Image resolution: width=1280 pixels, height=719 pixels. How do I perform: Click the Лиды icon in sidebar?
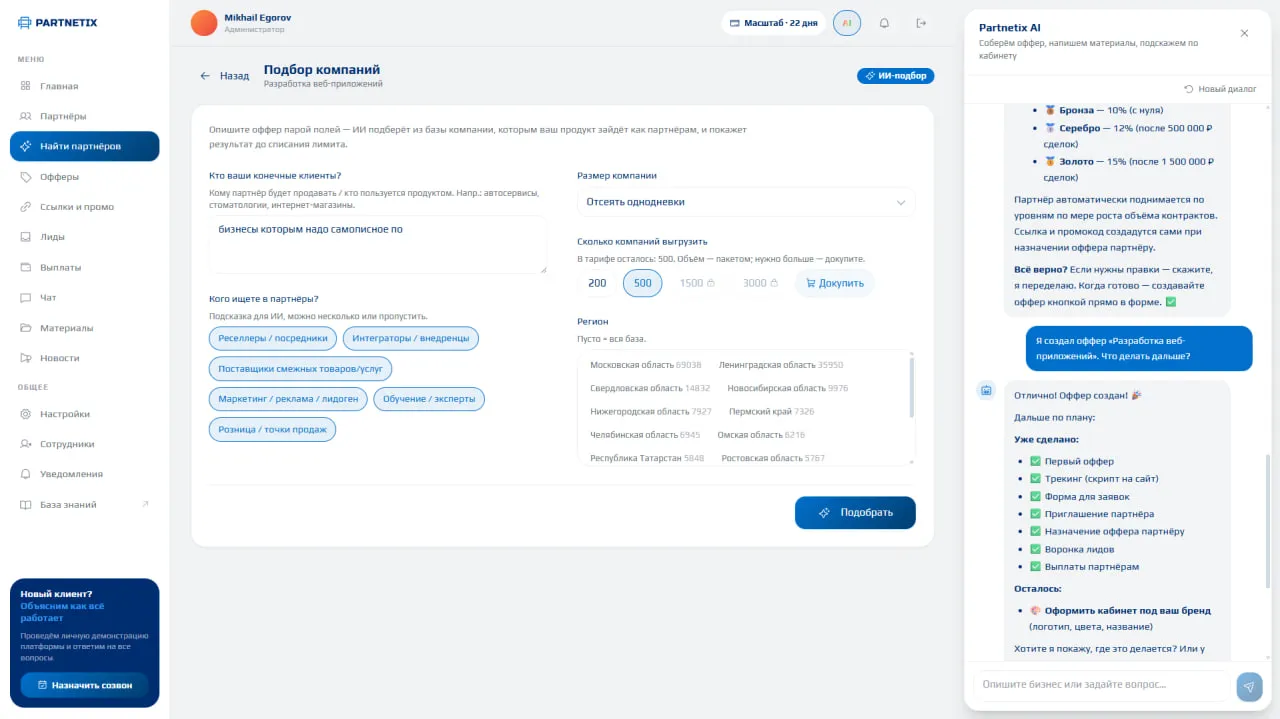(x=26, y=237)
